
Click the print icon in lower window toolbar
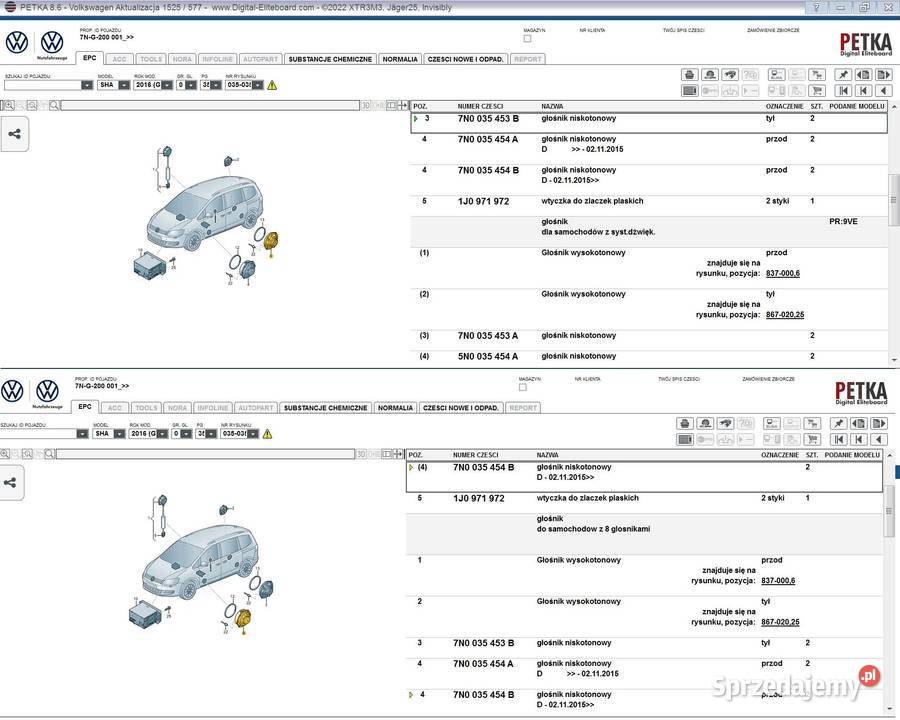click(685, 424)
